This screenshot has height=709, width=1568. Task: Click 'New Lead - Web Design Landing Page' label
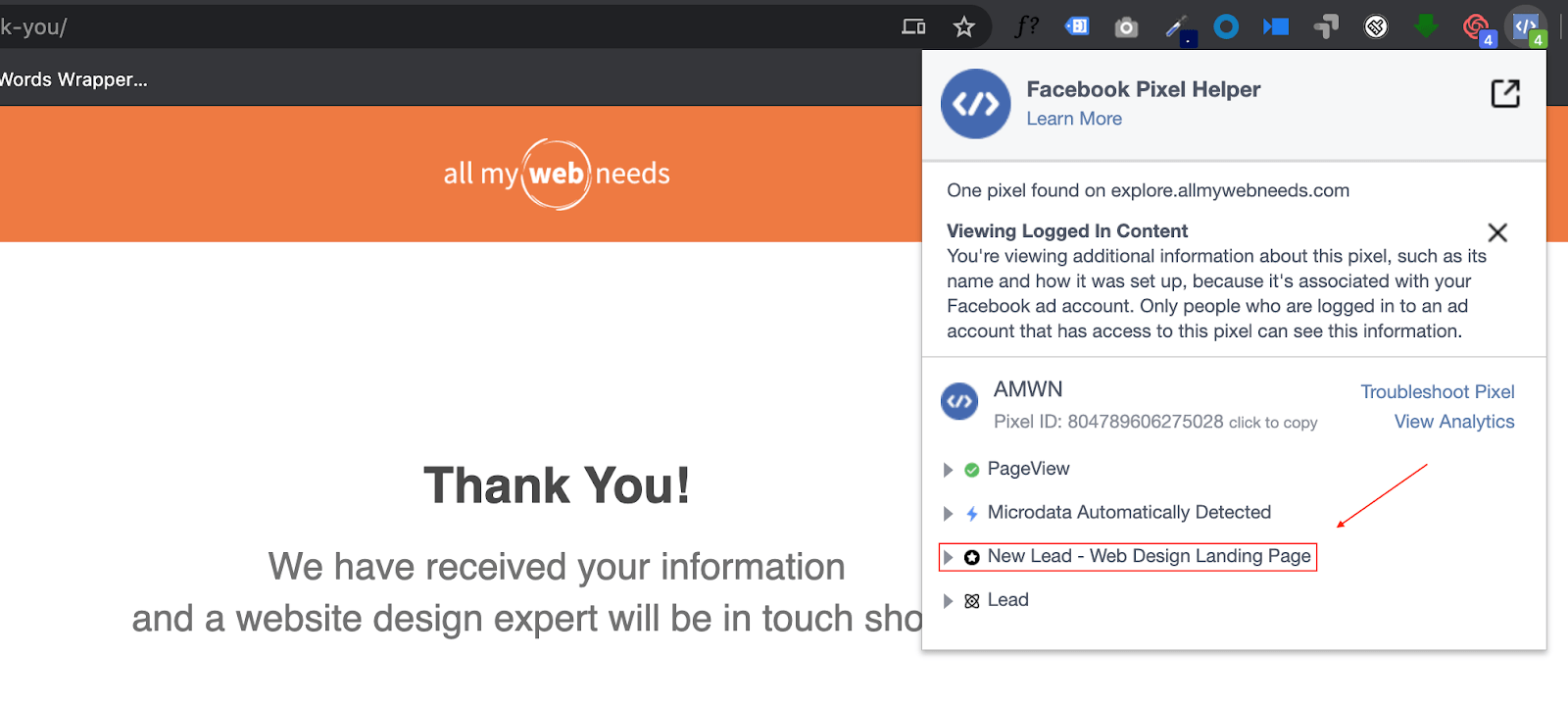pyautogui.click(x=1149, y=556)
